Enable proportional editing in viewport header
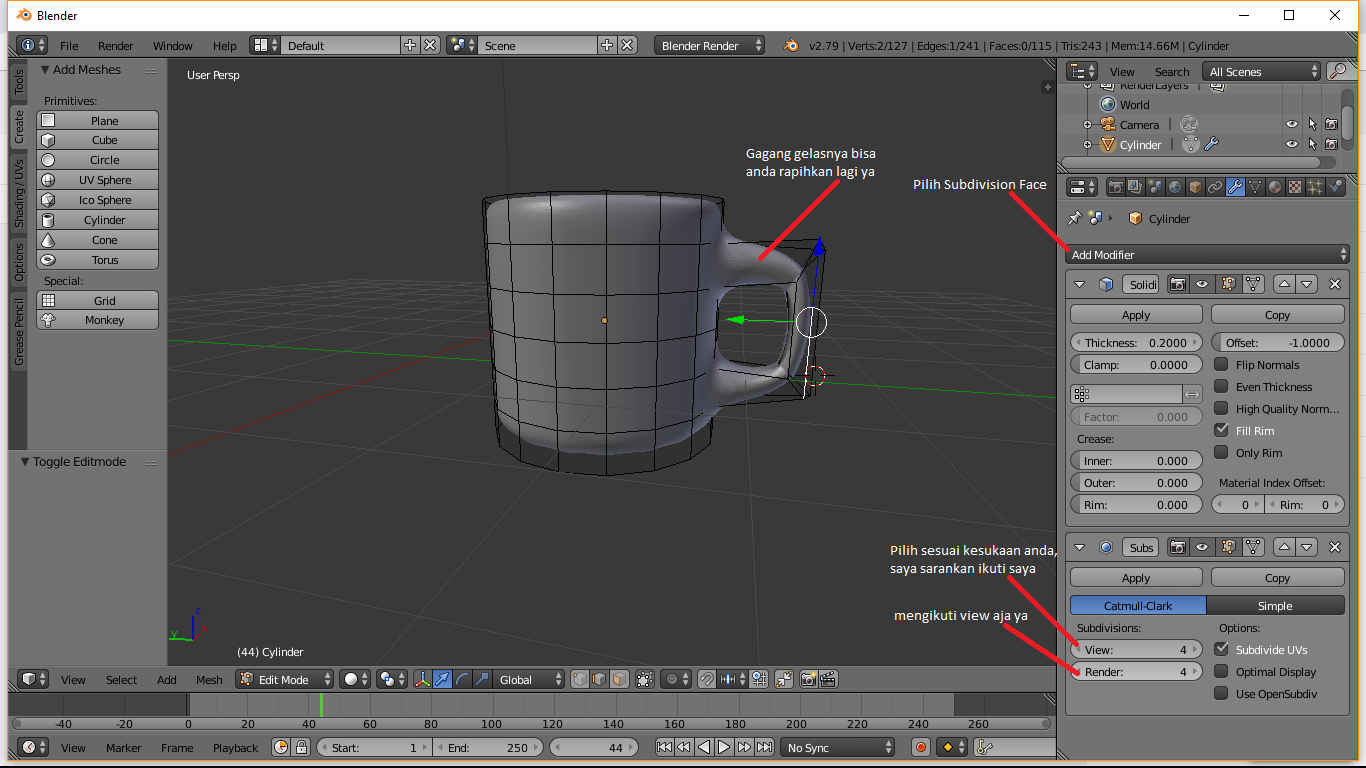Viewport: 1366px width, 768px height. pyautogui.click(x=671, y=679)
